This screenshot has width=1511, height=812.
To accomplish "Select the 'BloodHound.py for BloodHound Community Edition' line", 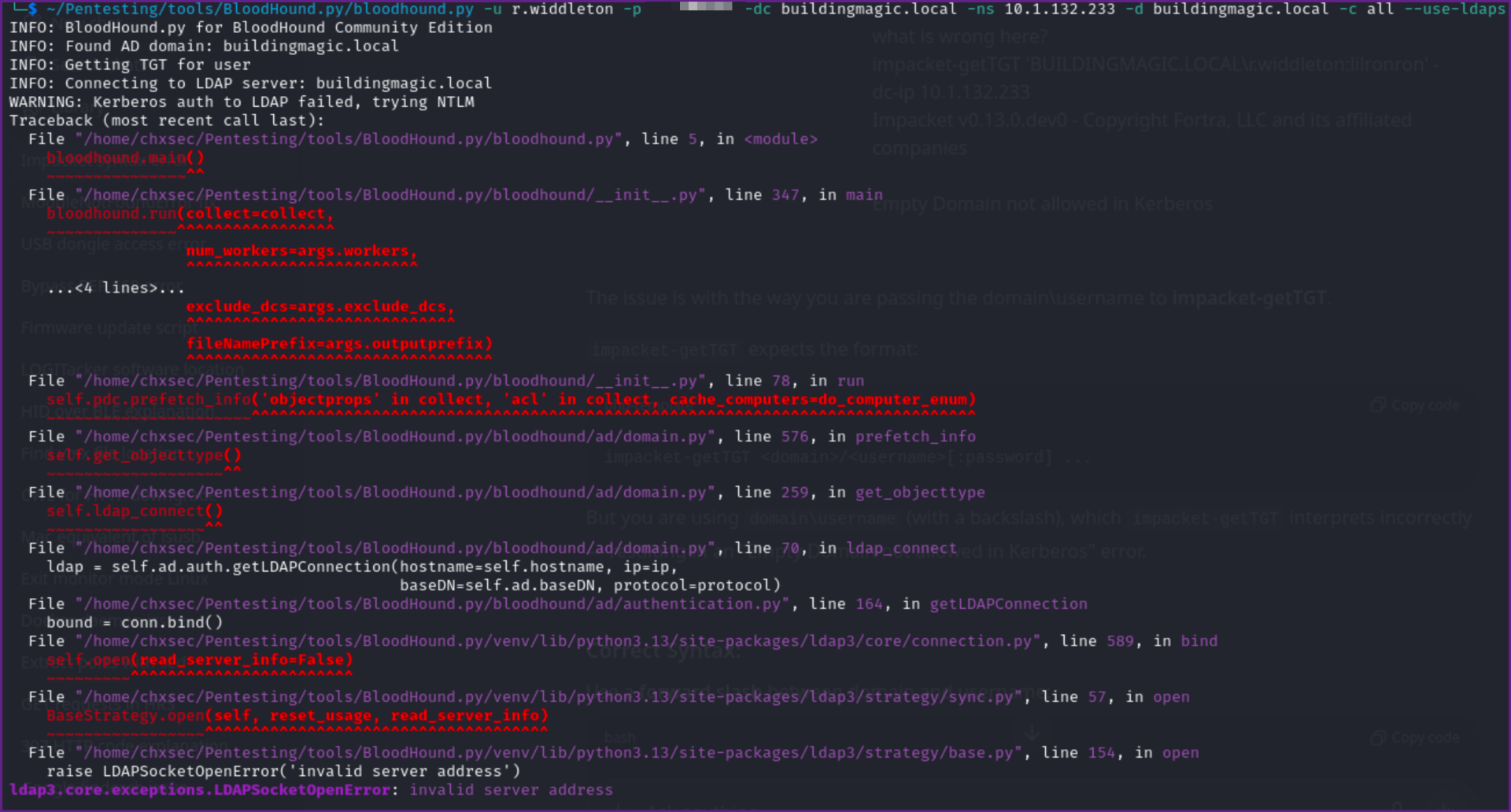I will pyautogui.click(x=251, y=28).
